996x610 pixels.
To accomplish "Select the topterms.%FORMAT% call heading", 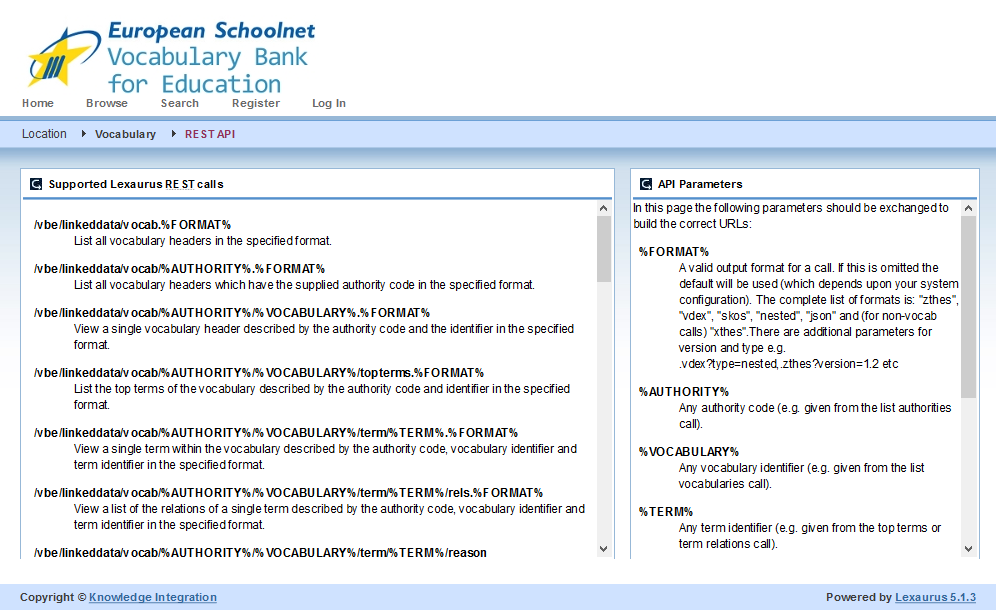I will [259, 372].
